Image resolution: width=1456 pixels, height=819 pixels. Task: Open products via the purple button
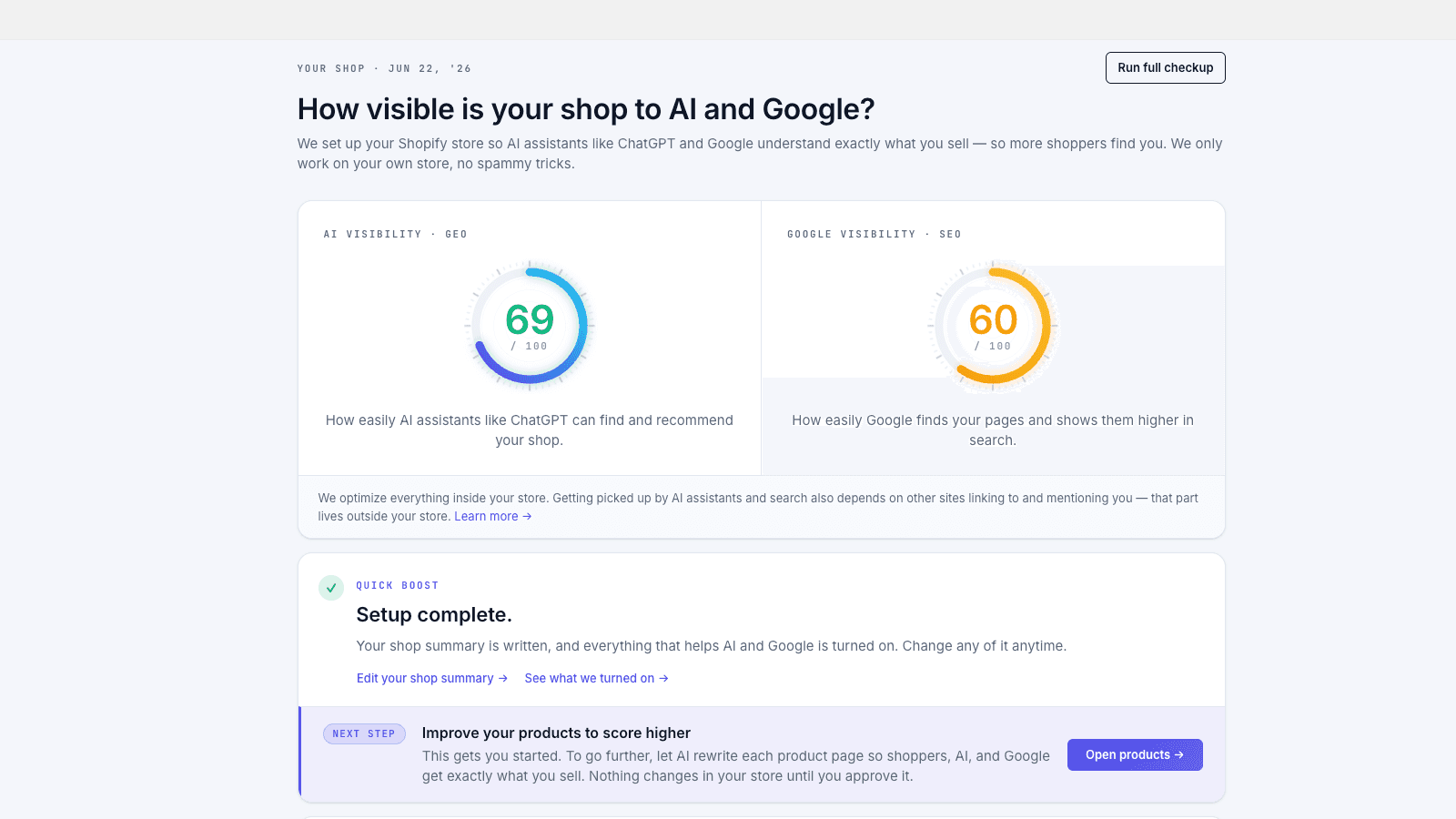tap(1135, 754)
